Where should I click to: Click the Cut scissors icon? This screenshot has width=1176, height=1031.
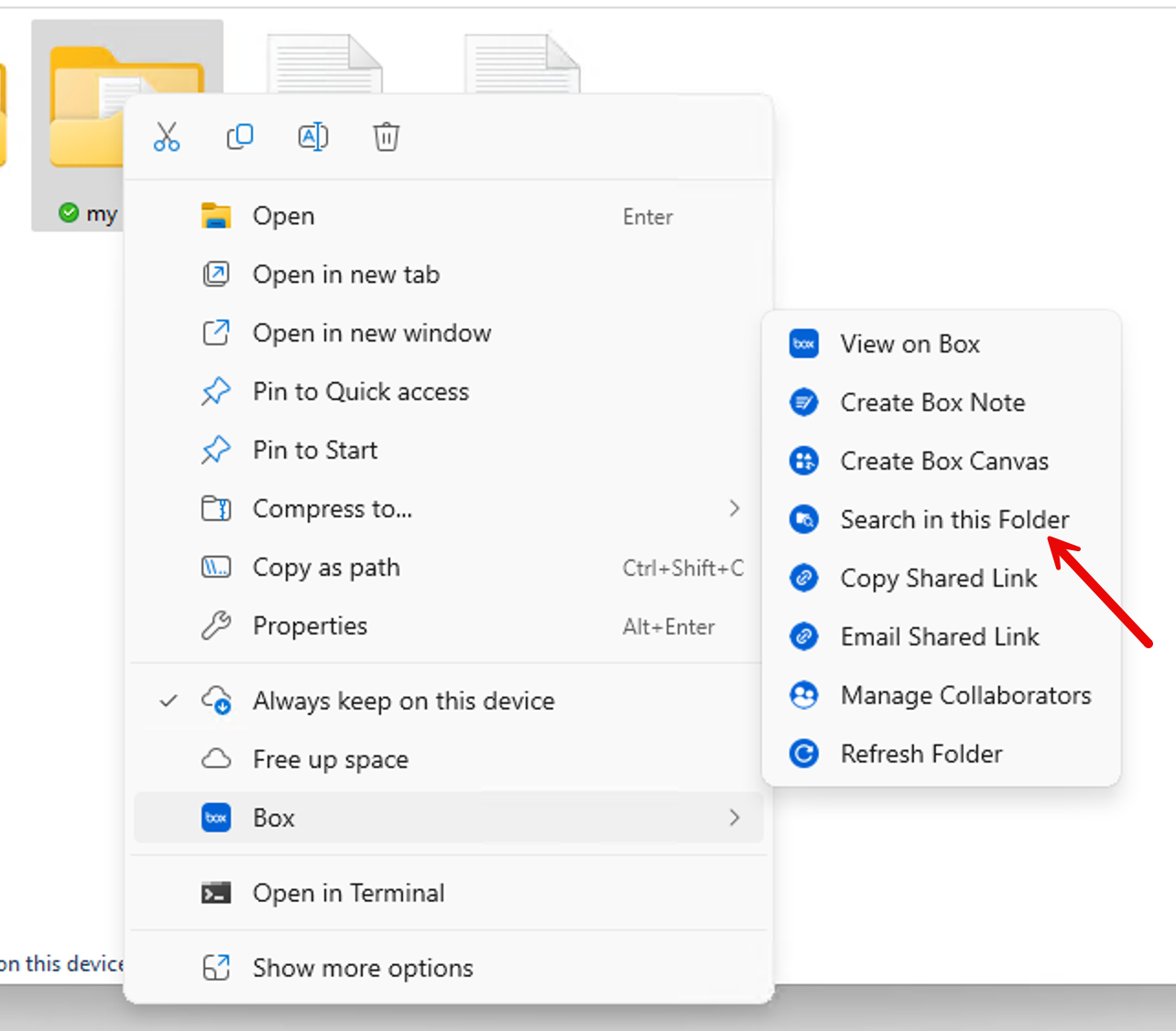(x=166, y=136)
